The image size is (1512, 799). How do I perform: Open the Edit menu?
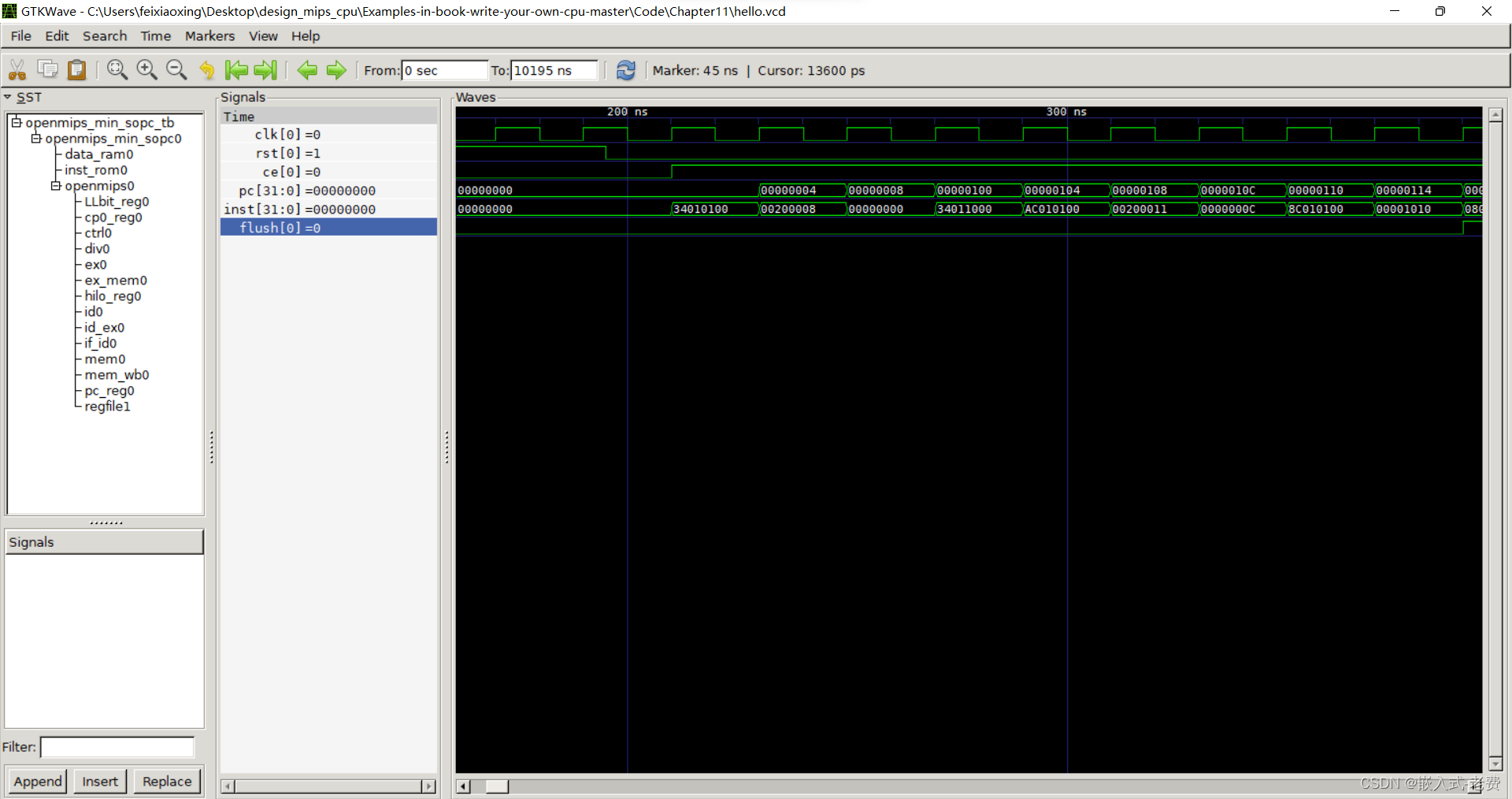pyautogui.click(x=57, y=36)
